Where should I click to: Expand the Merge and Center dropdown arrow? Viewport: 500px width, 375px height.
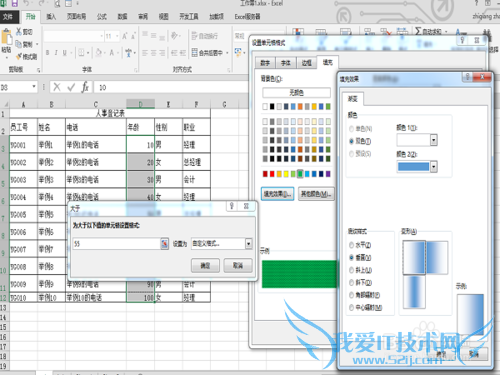point(227,53)
